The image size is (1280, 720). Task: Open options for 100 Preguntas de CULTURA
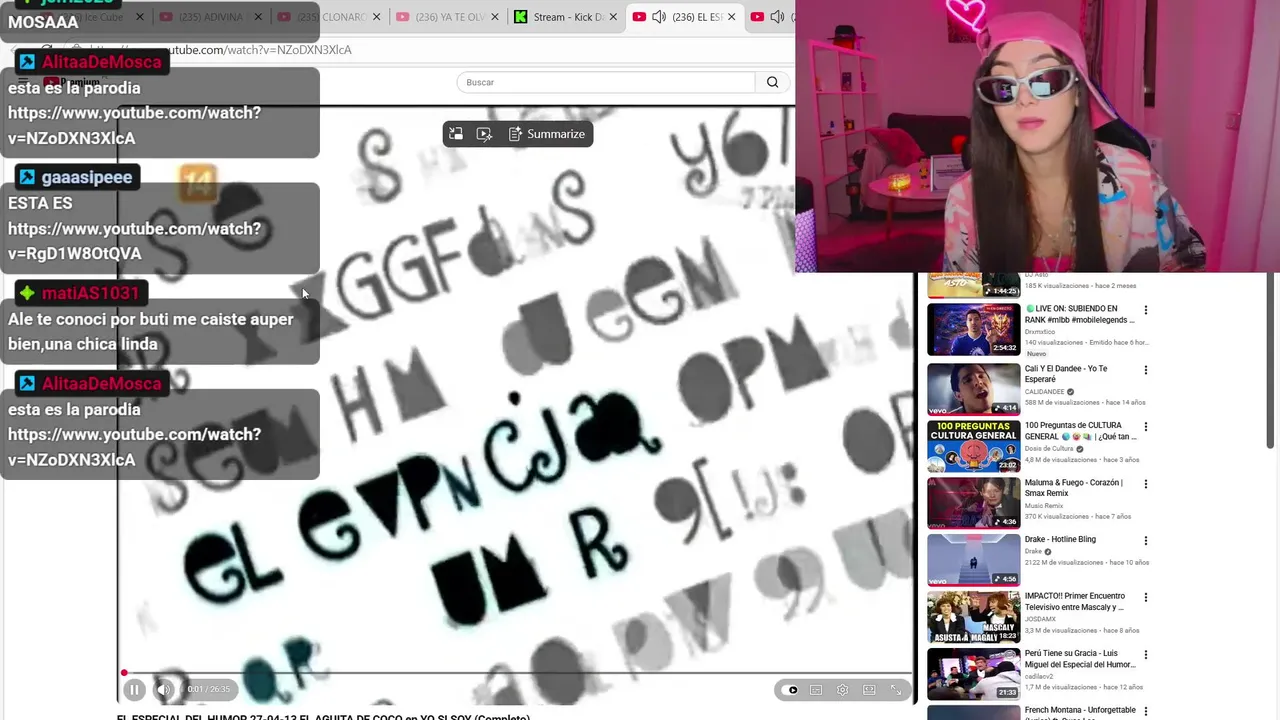pyautogui.click(x=1146, y=427)
